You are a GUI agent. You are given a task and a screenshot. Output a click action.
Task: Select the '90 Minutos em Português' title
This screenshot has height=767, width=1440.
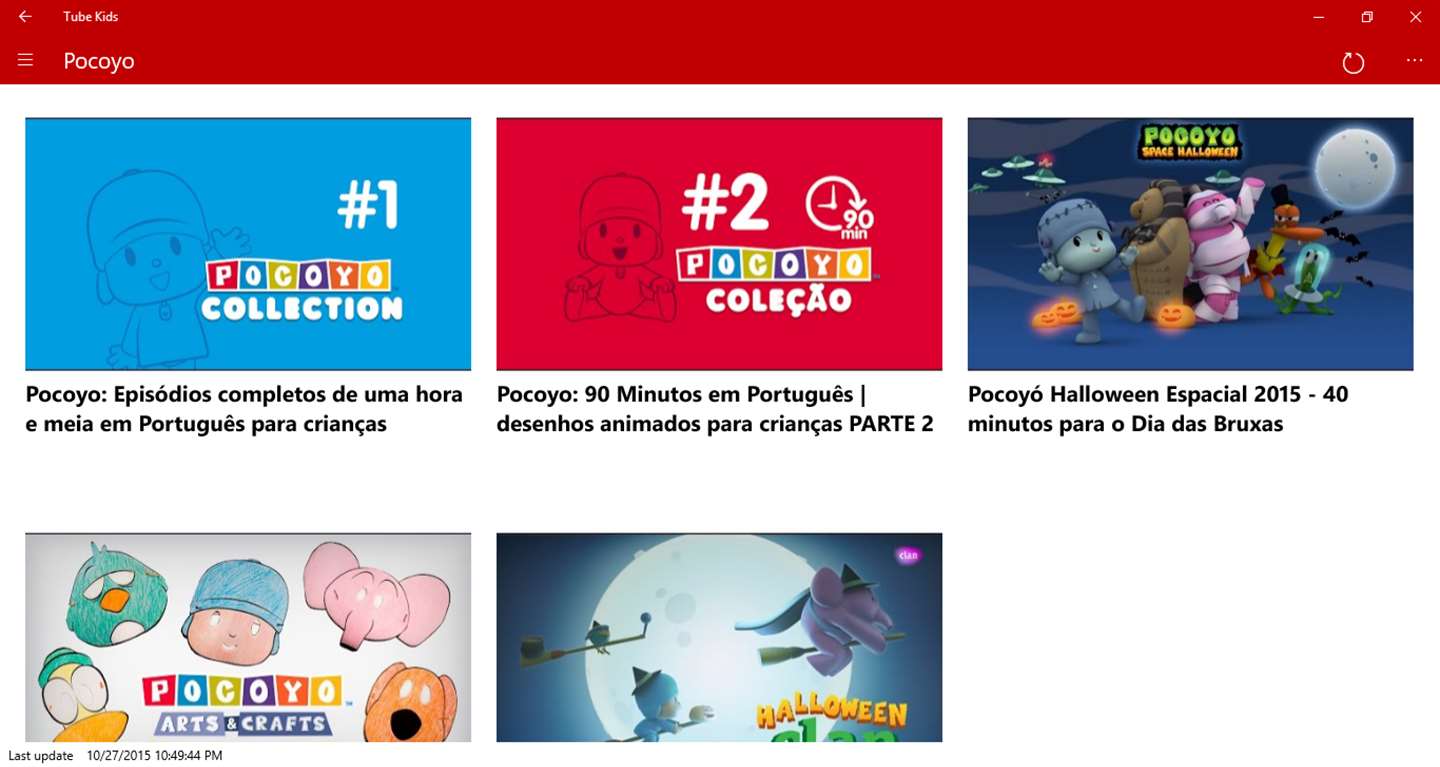click(x=715, y=409)
